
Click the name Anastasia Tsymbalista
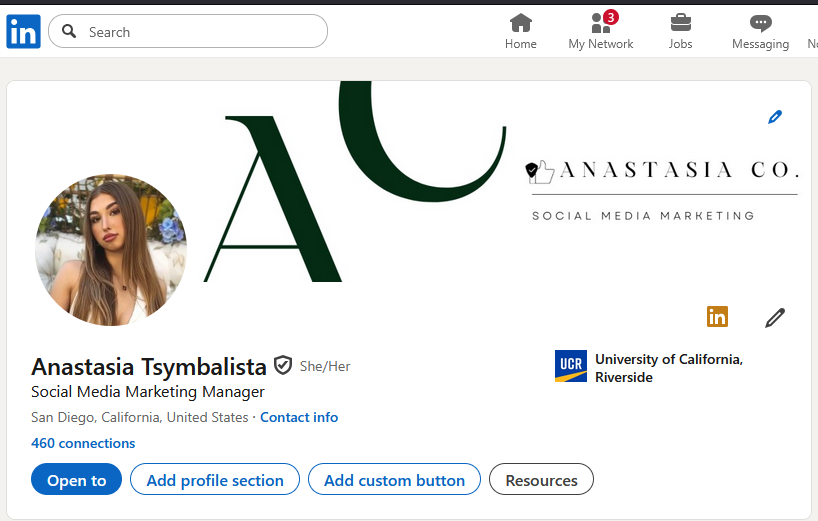coord(149,367)
